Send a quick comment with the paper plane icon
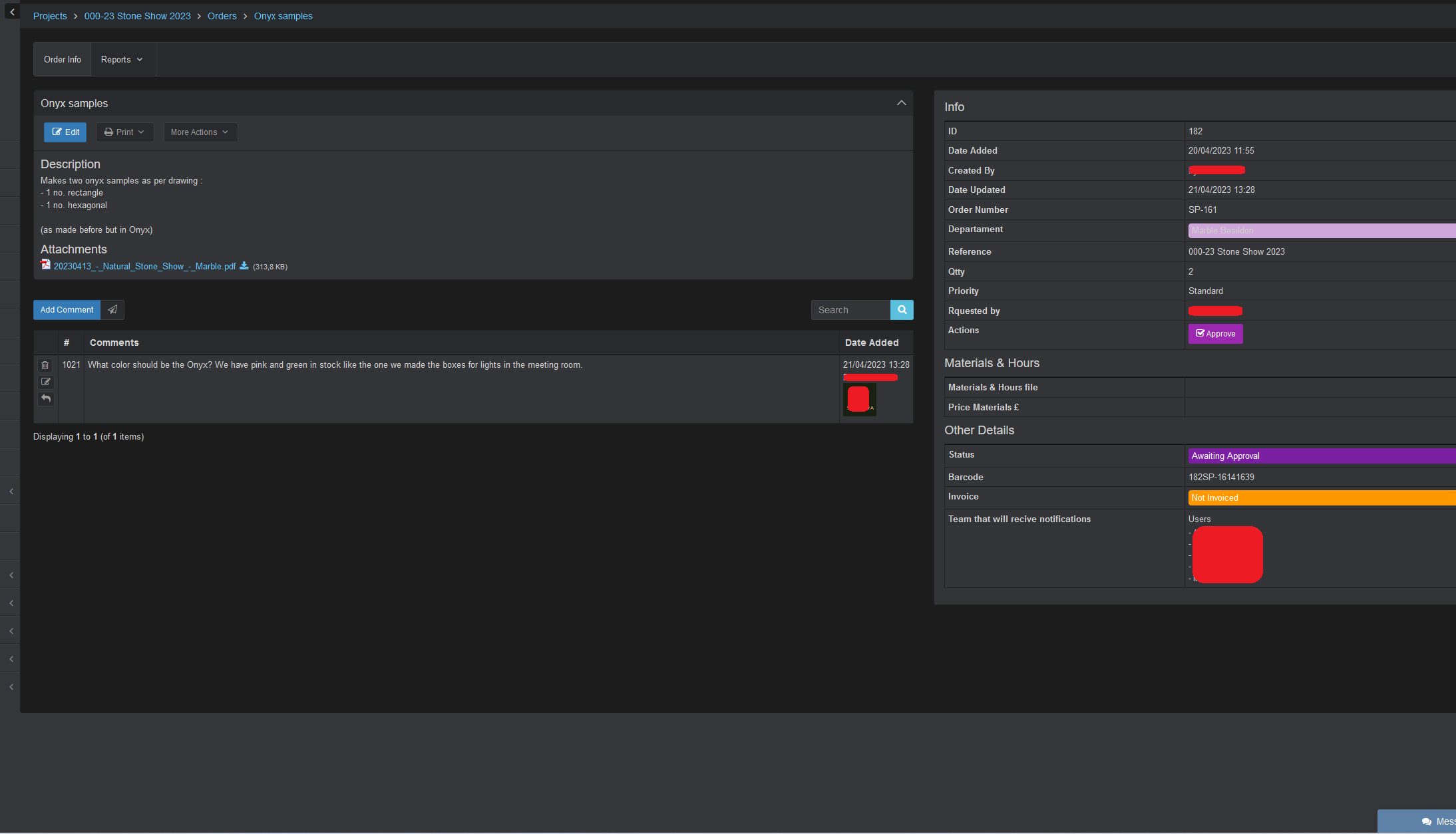Screen dimensions: 1456x834 click(112, 309)
